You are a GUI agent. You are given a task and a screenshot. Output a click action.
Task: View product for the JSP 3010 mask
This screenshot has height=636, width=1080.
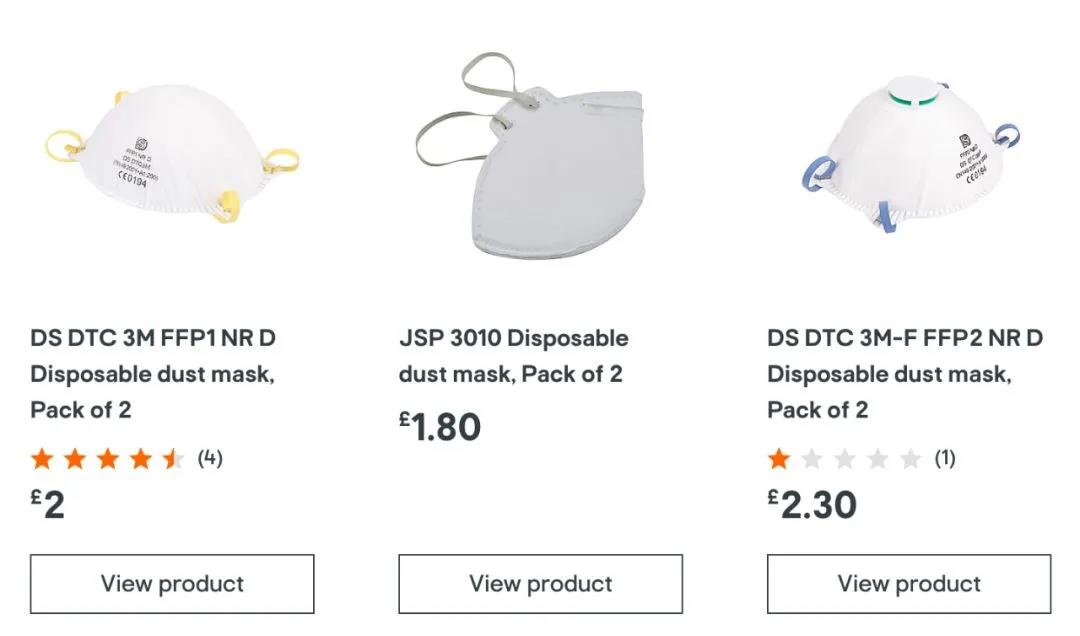click(540, 584)
